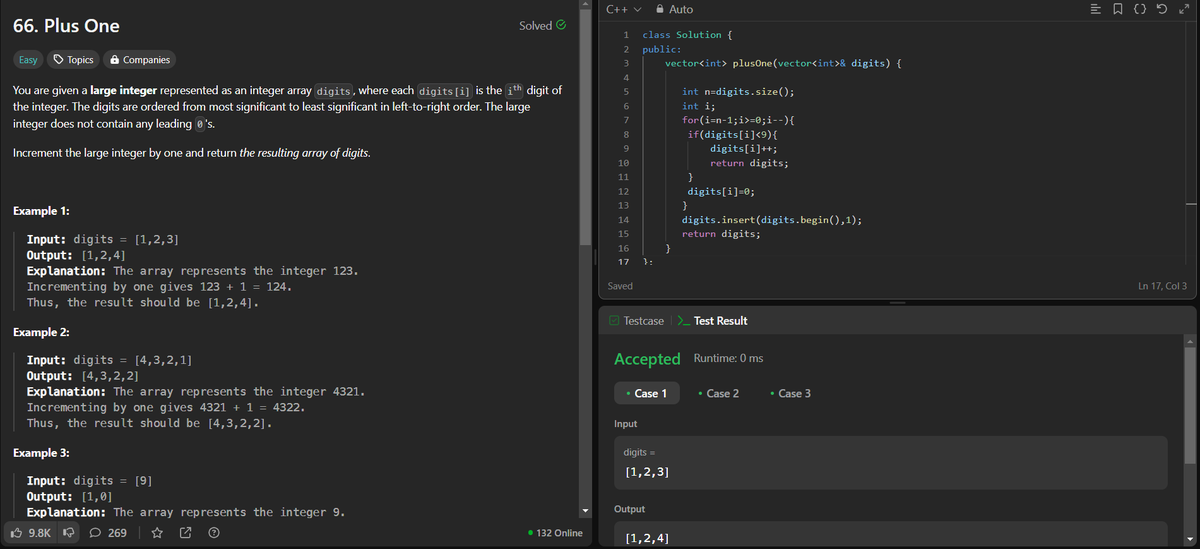The image size is (1200, 549).
Task: Click the lock icon next to Auto
Action: [660, 9]
